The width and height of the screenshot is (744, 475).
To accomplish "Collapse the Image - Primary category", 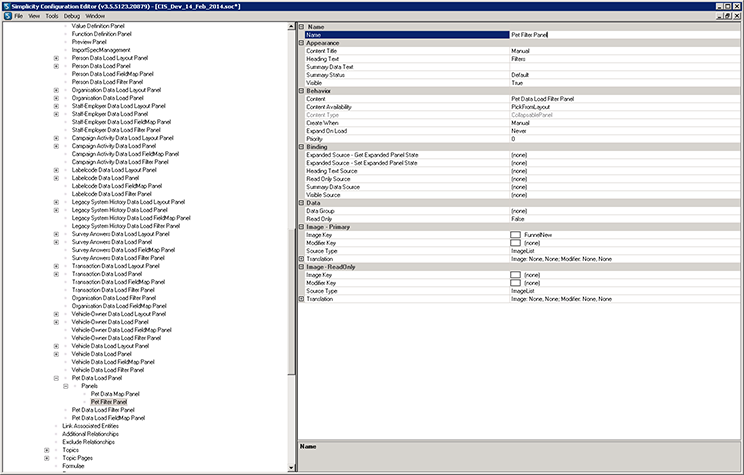I will coord(301,227).
